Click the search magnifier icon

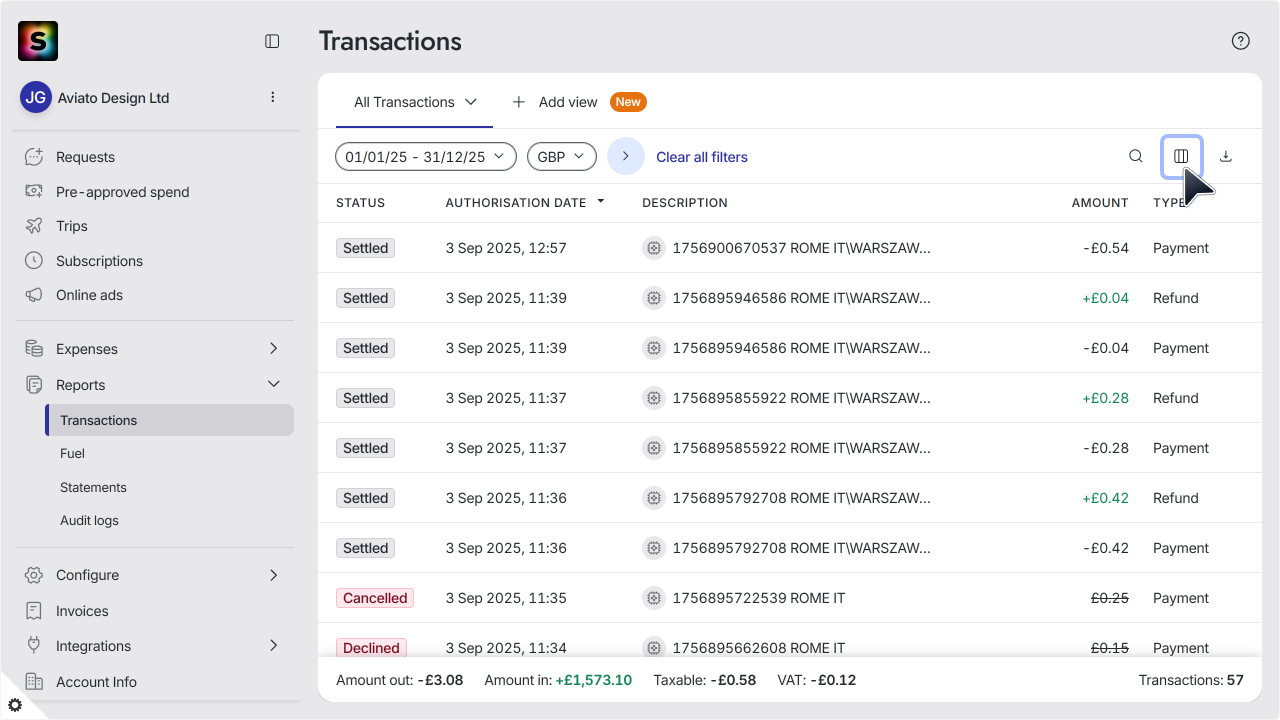point(1136,156)
